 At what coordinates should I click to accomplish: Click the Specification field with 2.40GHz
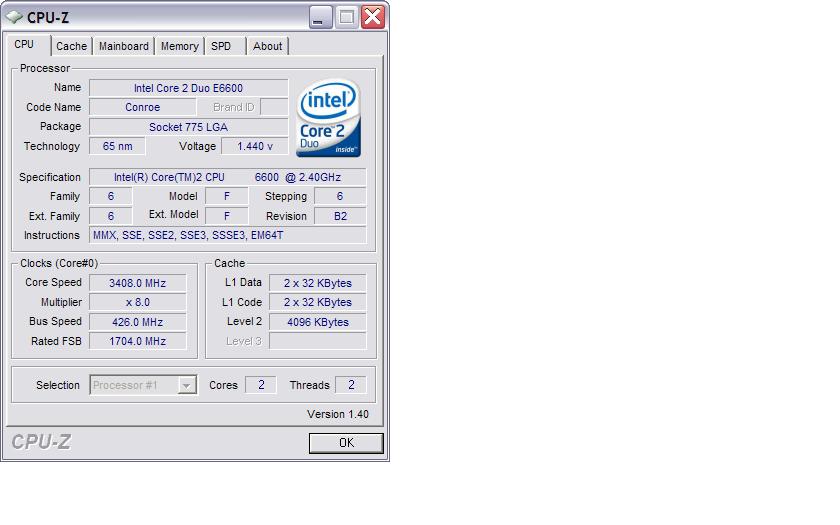pos(228,177)
